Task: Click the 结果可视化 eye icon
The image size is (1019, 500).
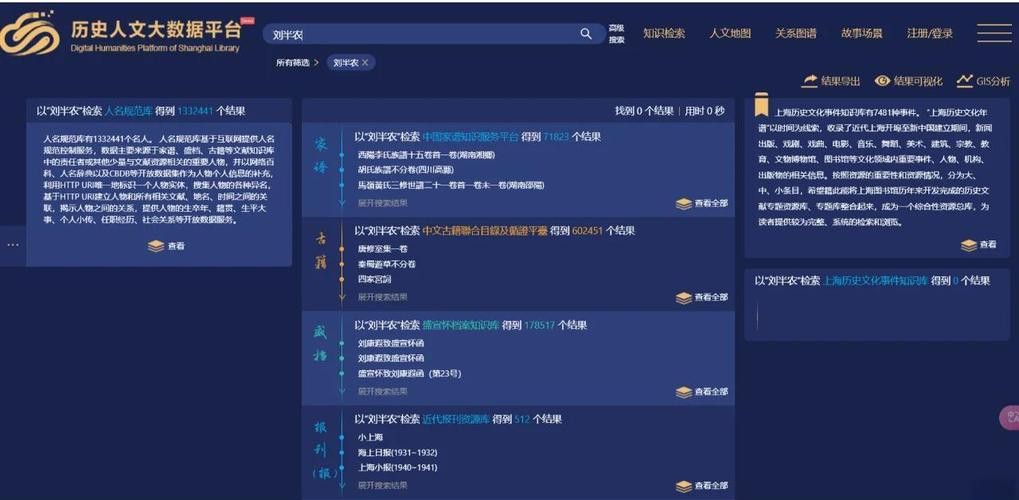Action: [x=882, y=81]
